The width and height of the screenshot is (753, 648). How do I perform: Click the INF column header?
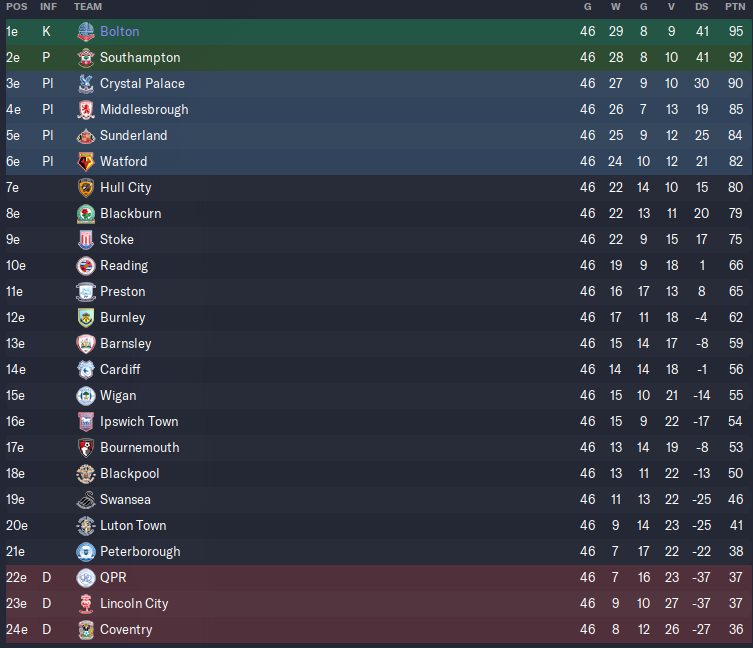click(48, 7)
